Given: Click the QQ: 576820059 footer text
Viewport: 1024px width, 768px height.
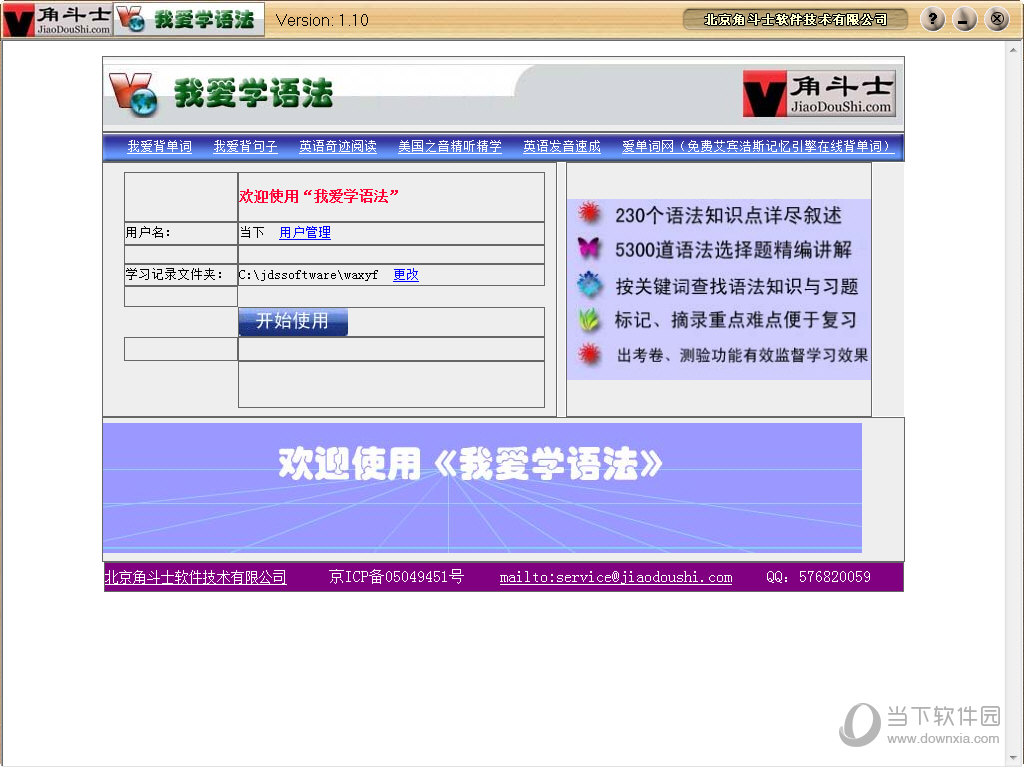Looking at the screenshot, I should pos(818,577).
